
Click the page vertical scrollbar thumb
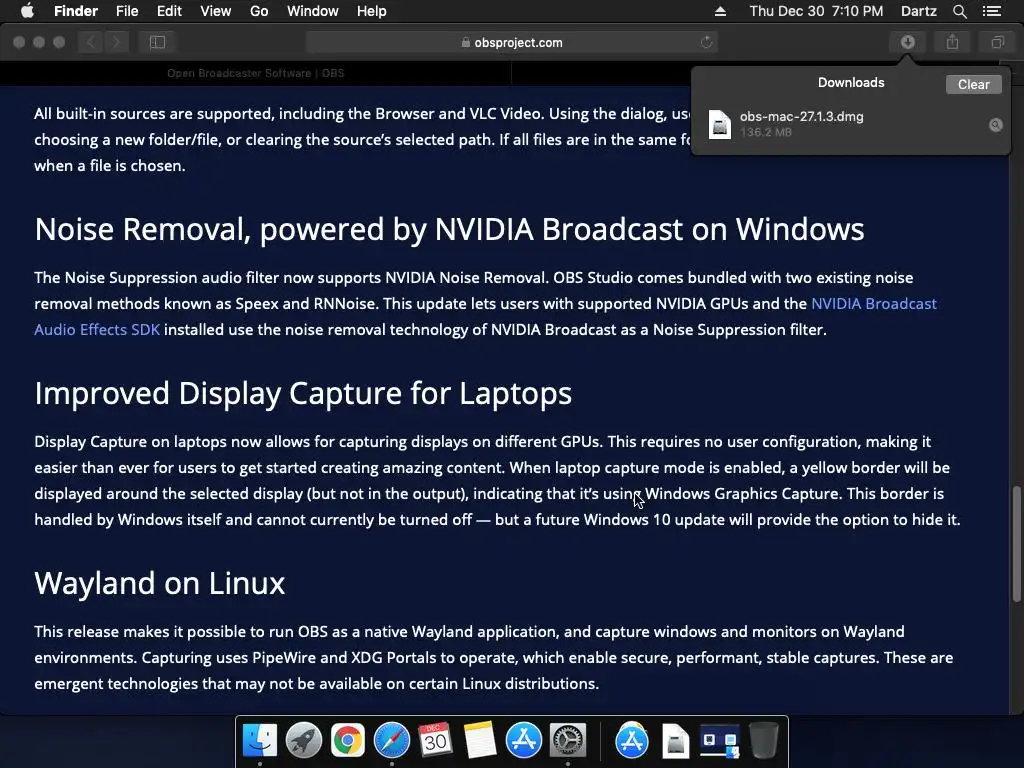(x=1016, y=543)
